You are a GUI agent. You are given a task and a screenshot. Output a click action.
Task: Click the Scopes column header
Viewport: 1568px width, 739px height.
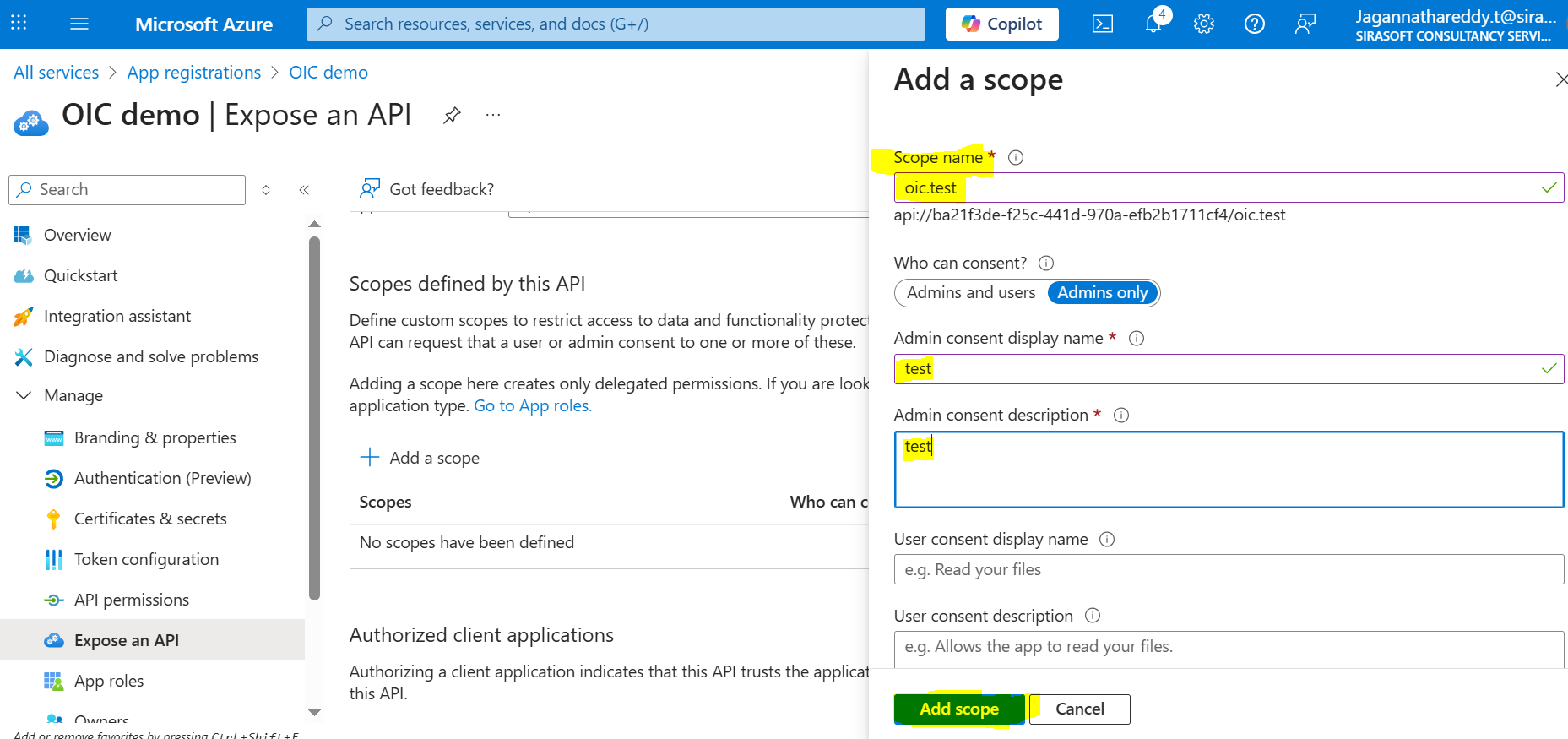coord(385,502)
